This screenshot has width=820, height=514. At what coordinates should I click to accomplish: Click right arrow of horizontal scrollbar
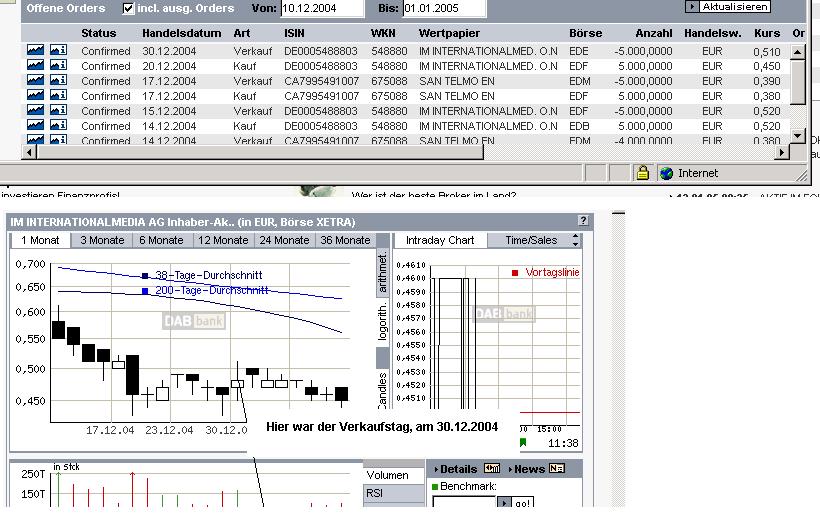(x=782, y=152)
